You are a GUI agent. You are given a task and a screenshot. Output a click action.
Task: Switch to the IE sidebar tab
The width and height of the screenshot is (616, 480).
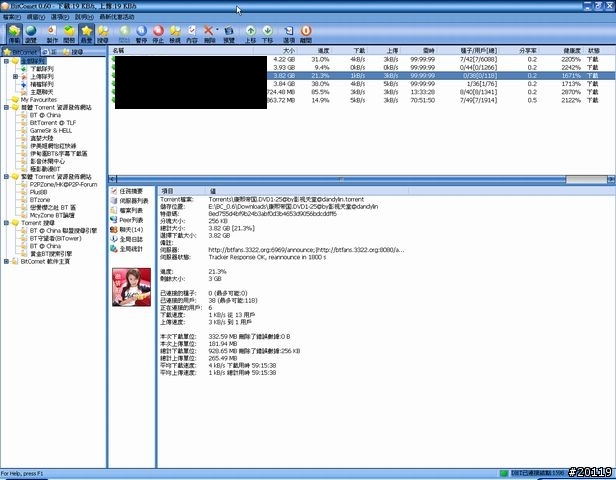pos(50,52)
